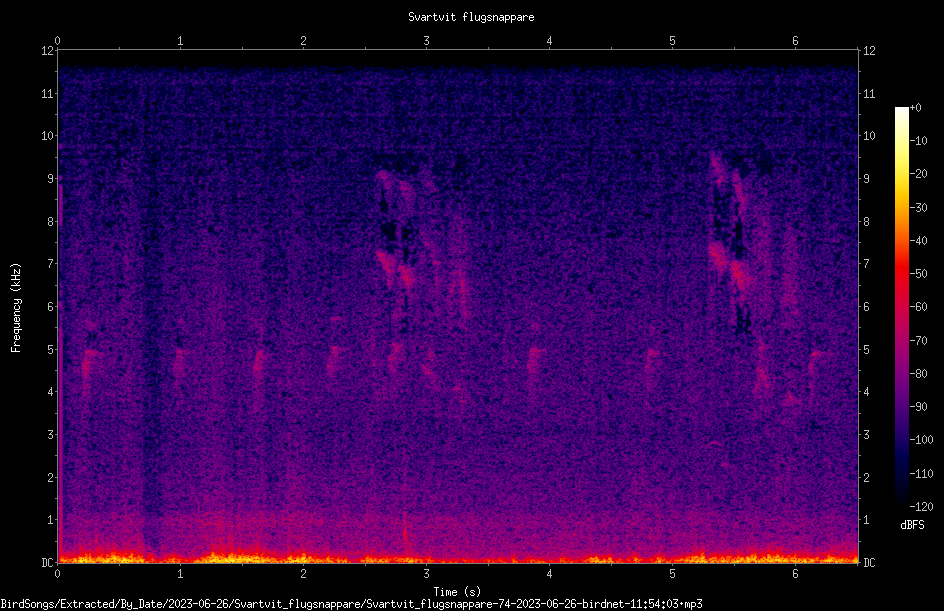
Task: Click the '-70' value on the color scale
Action: coord(919,341)
